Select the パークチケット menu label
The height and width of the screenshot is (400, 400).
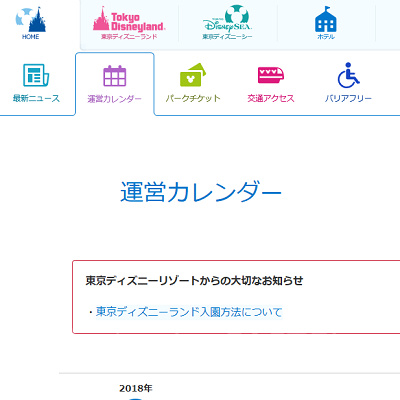[x=193, y=98]
